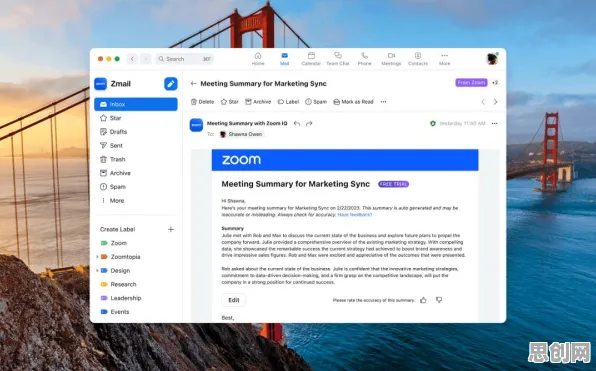Show the +2 additional labels

click(495, 82)
